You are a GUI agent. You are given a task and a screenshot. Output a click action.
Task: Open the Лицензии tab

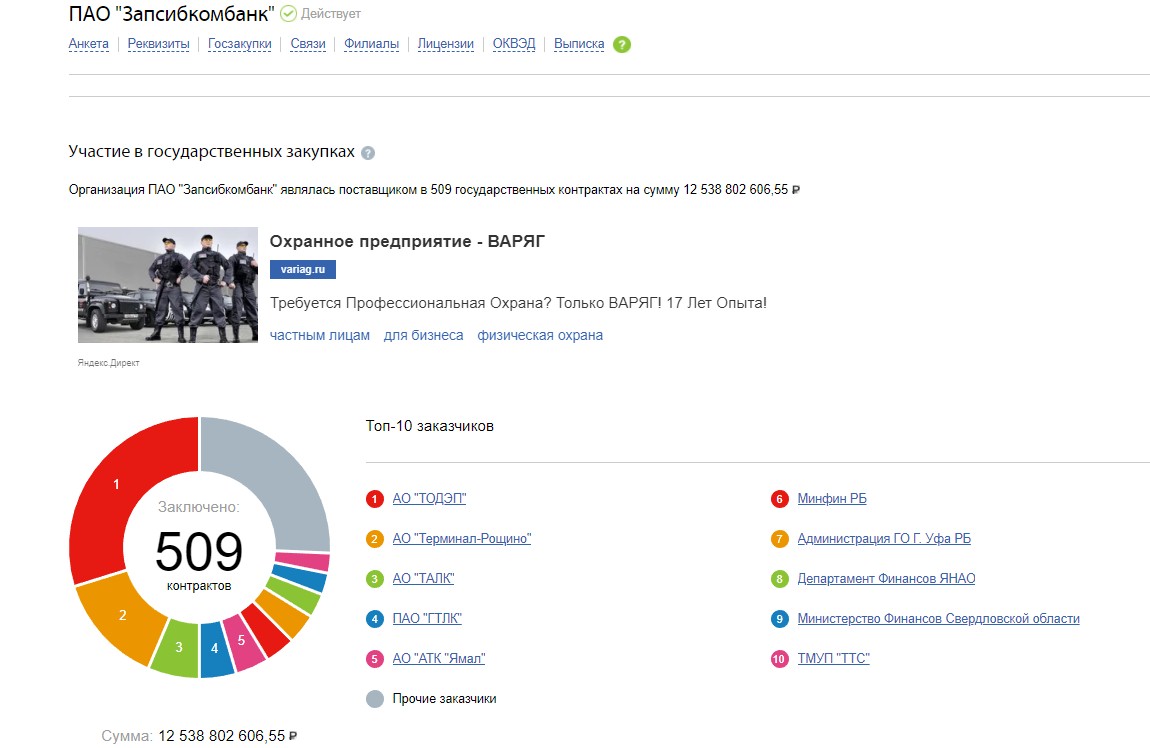point(445,44)
